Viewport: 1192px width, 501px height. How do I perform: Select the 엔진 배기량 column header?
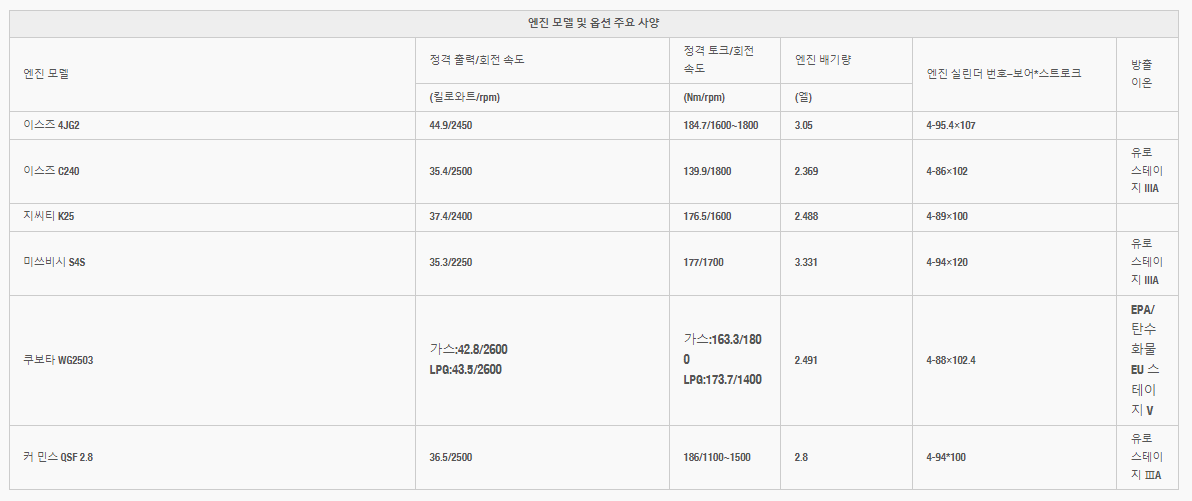click(x=822, y=60)
